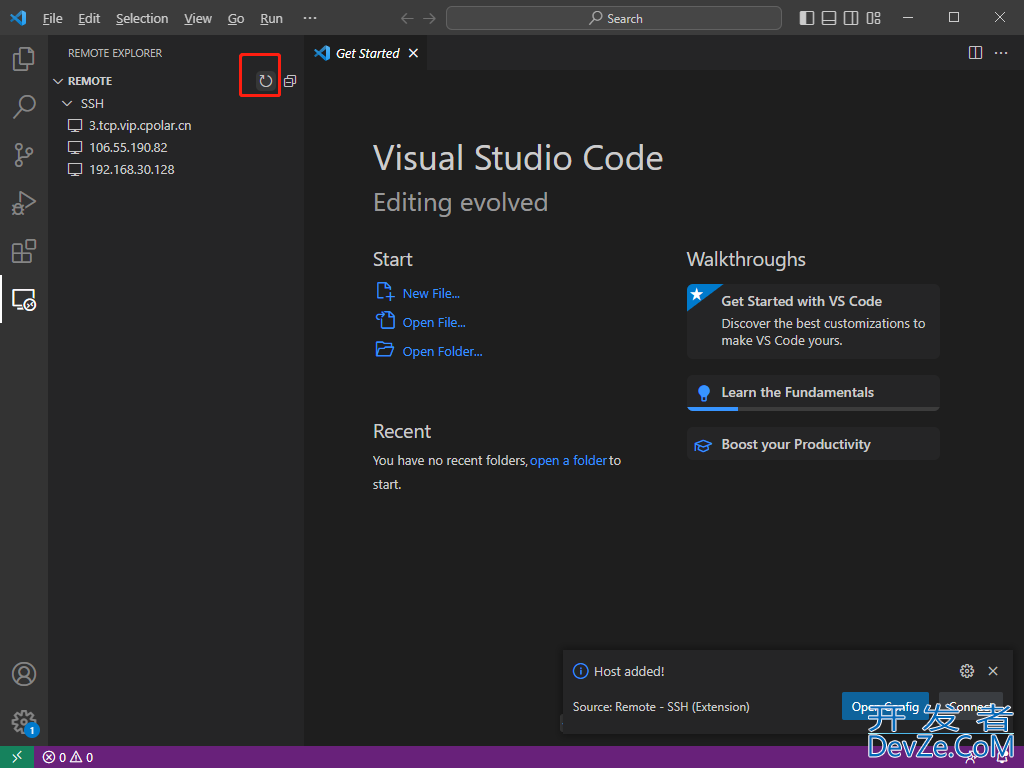Open the Selection menu
Viewport: 1024px width, 768px height.
coord(142,18)
